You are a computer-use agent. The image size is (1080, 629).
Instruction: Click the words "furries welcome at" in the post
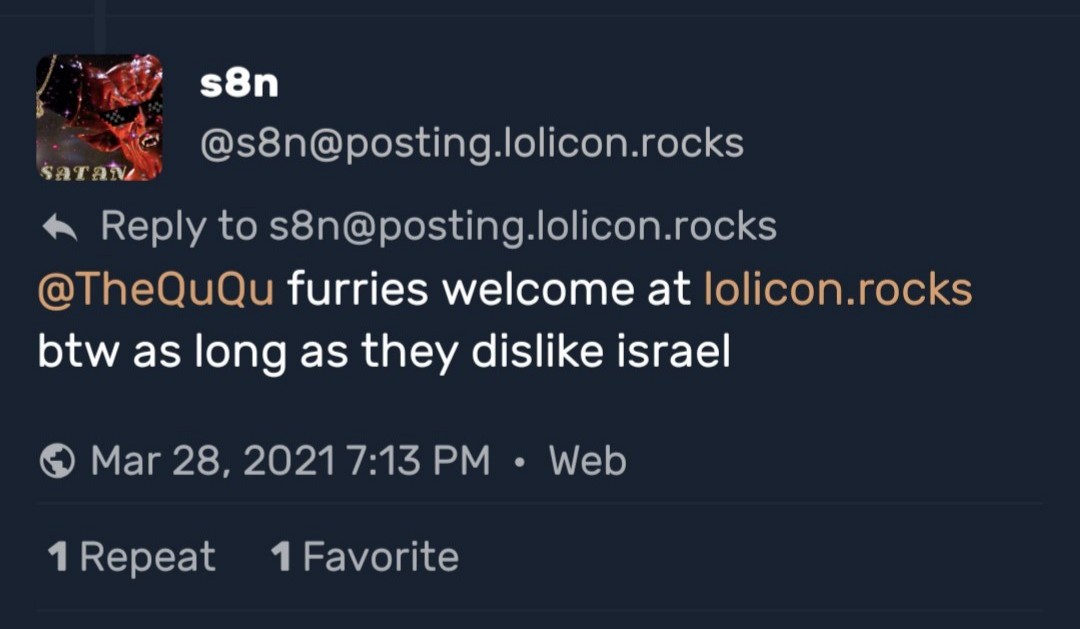click(489, 290)
